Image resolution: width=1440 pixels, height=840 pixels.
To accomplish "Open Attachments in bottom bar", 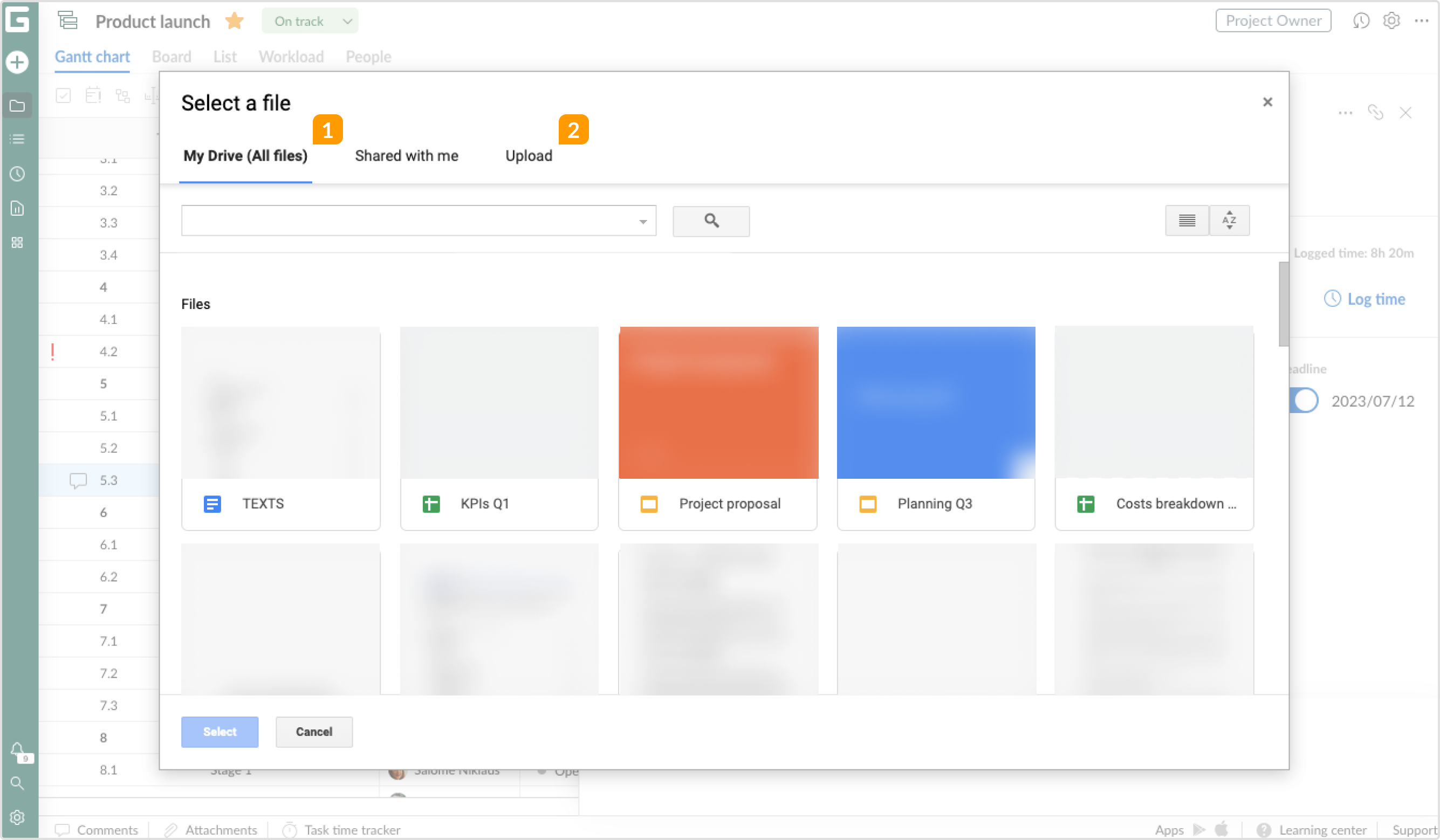I will [x=210, y=830].
